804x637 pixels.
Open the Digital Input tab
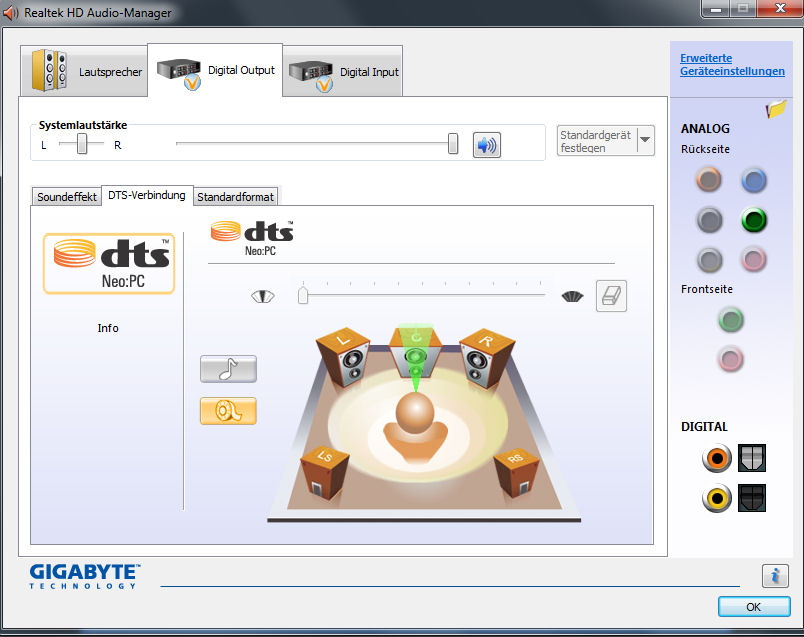pyautogui.click(x=343, y=71)
